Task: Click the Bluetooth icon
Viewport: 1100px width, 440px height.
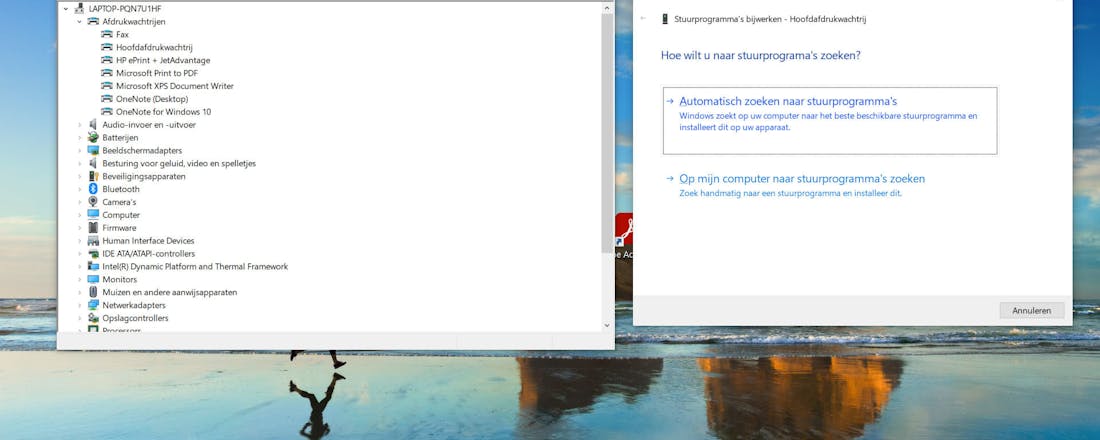Action: click(93, 189)
